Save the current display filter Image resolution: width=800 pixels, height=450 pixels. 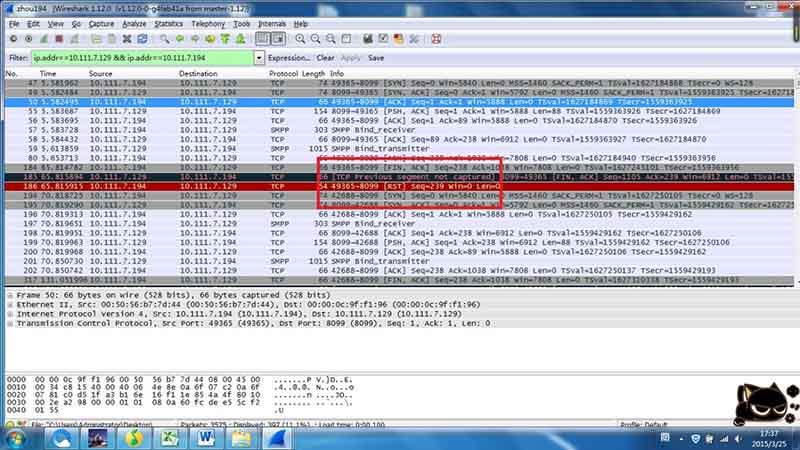376,58
